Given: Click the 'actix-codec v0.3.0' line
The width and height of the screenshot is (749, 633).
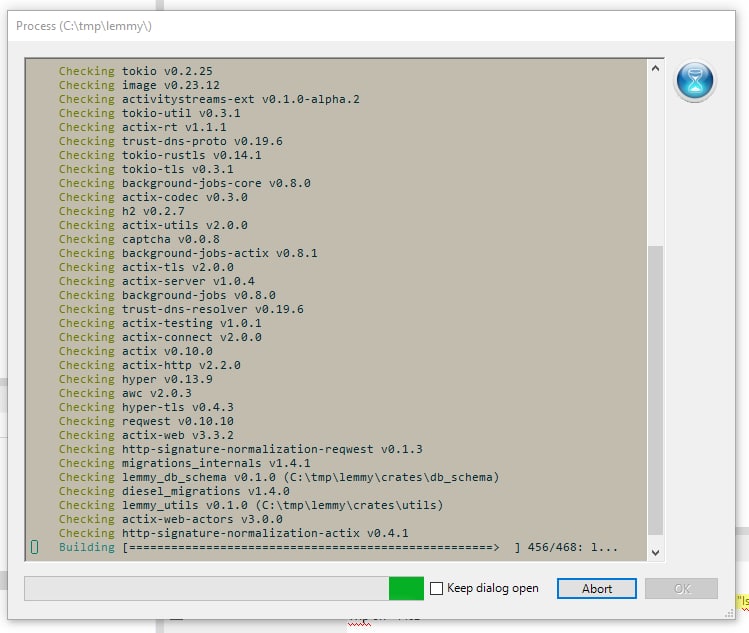Looking at the screenshot, I should (153, 197).
